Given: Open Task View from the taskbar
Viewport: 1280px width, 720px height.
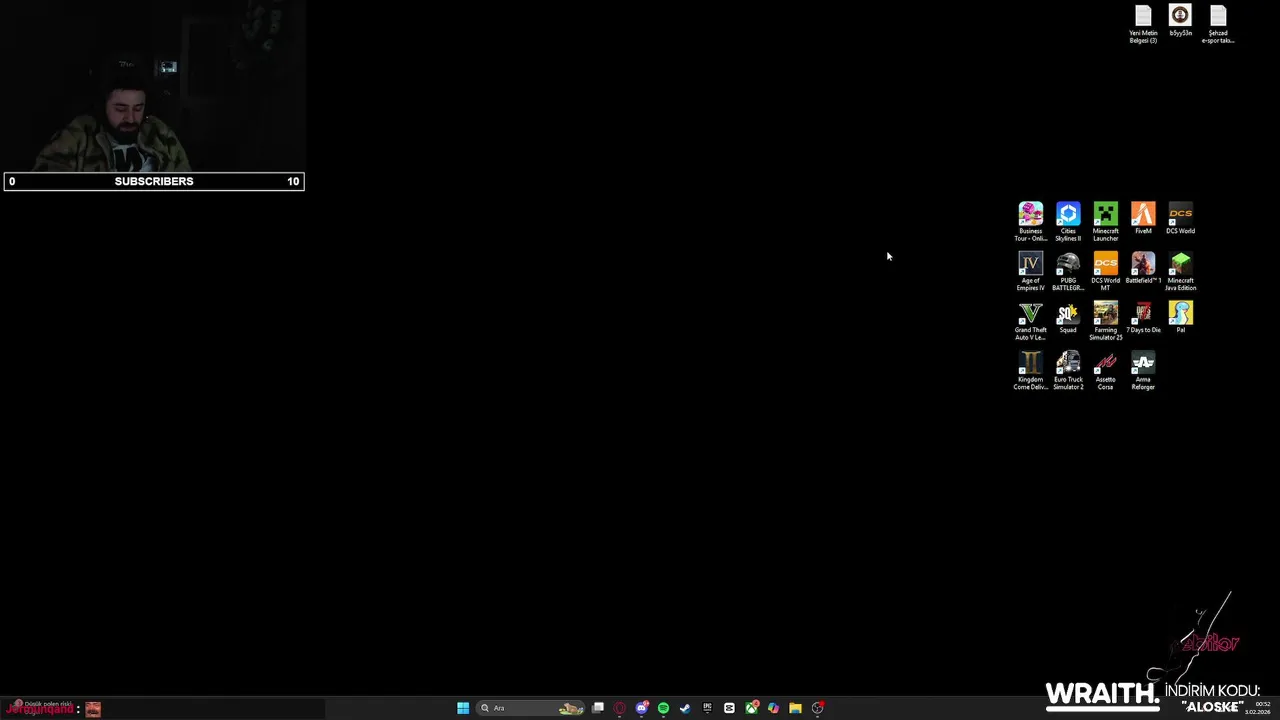Looking at the screenshot, I should [598, 708].
